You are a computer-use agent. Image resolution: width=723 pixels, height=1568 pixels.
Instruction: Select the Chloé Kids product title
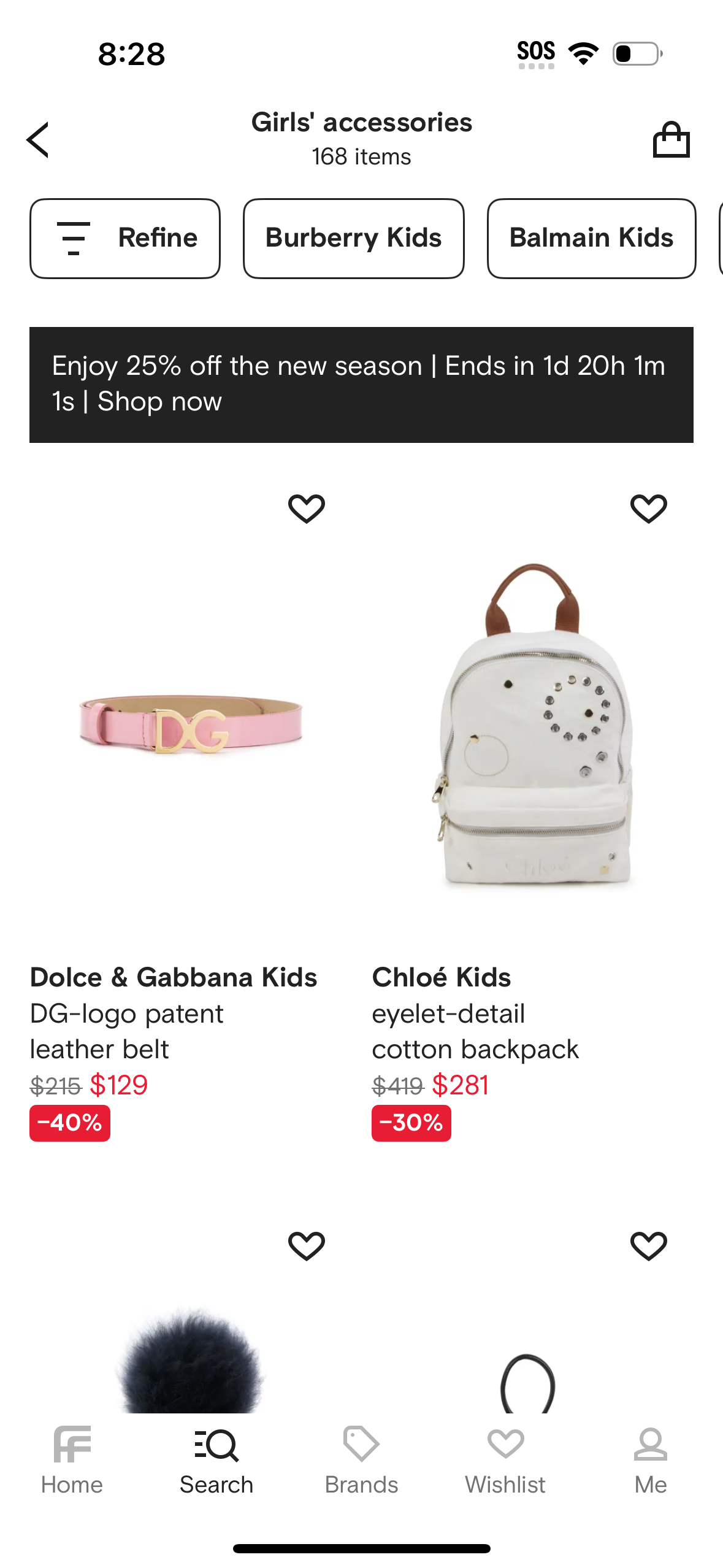[x=442, y=977]
